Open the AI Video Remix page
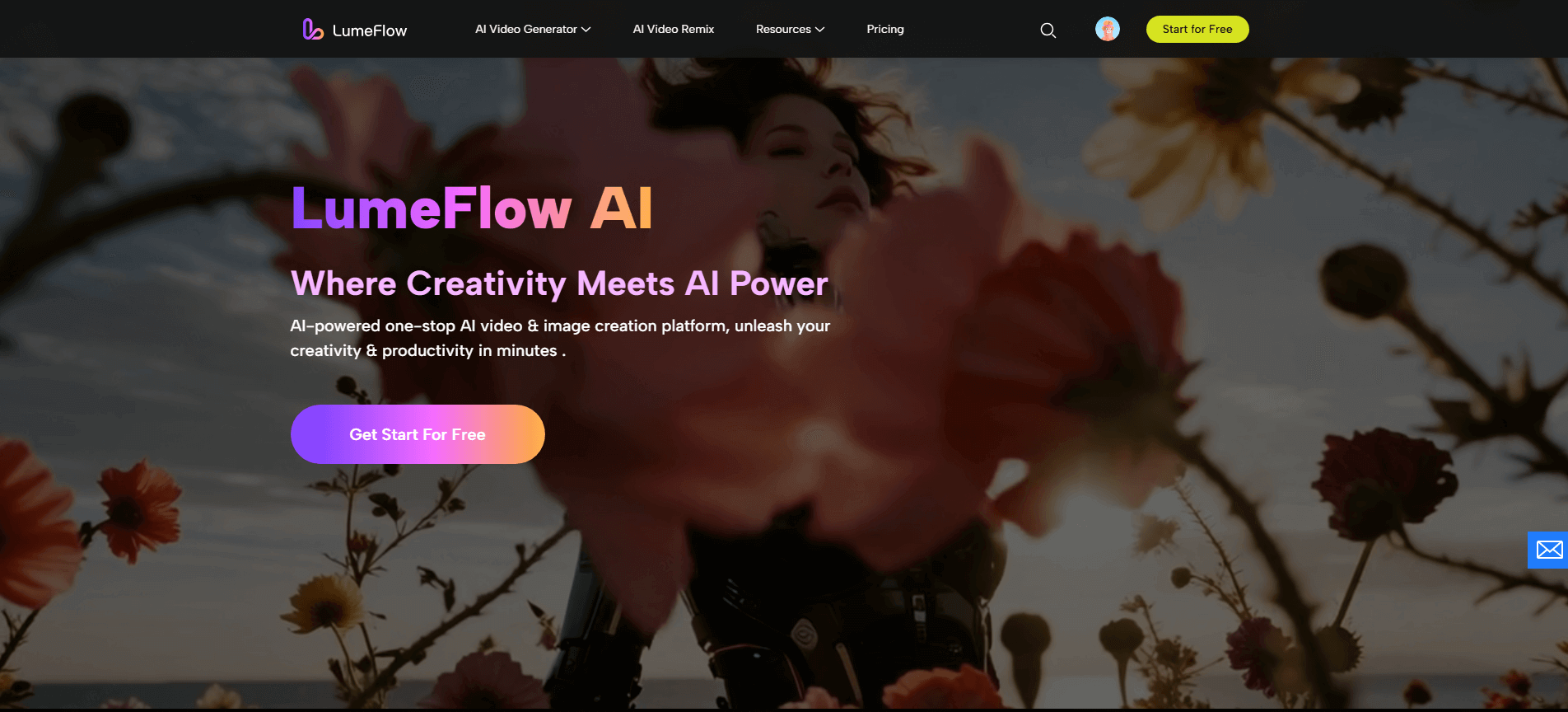The width and height of the screenshot is (1568, 712). (x=674, y=29)
